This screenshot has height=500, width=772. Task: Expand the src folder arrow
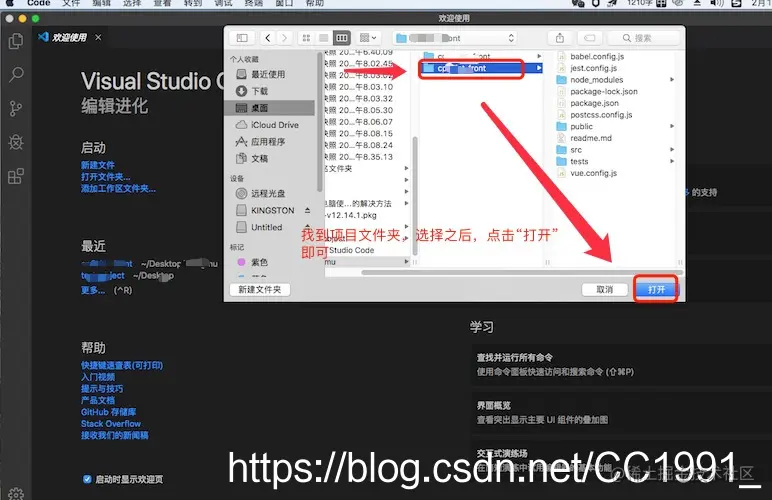click(x=672, y=149)
